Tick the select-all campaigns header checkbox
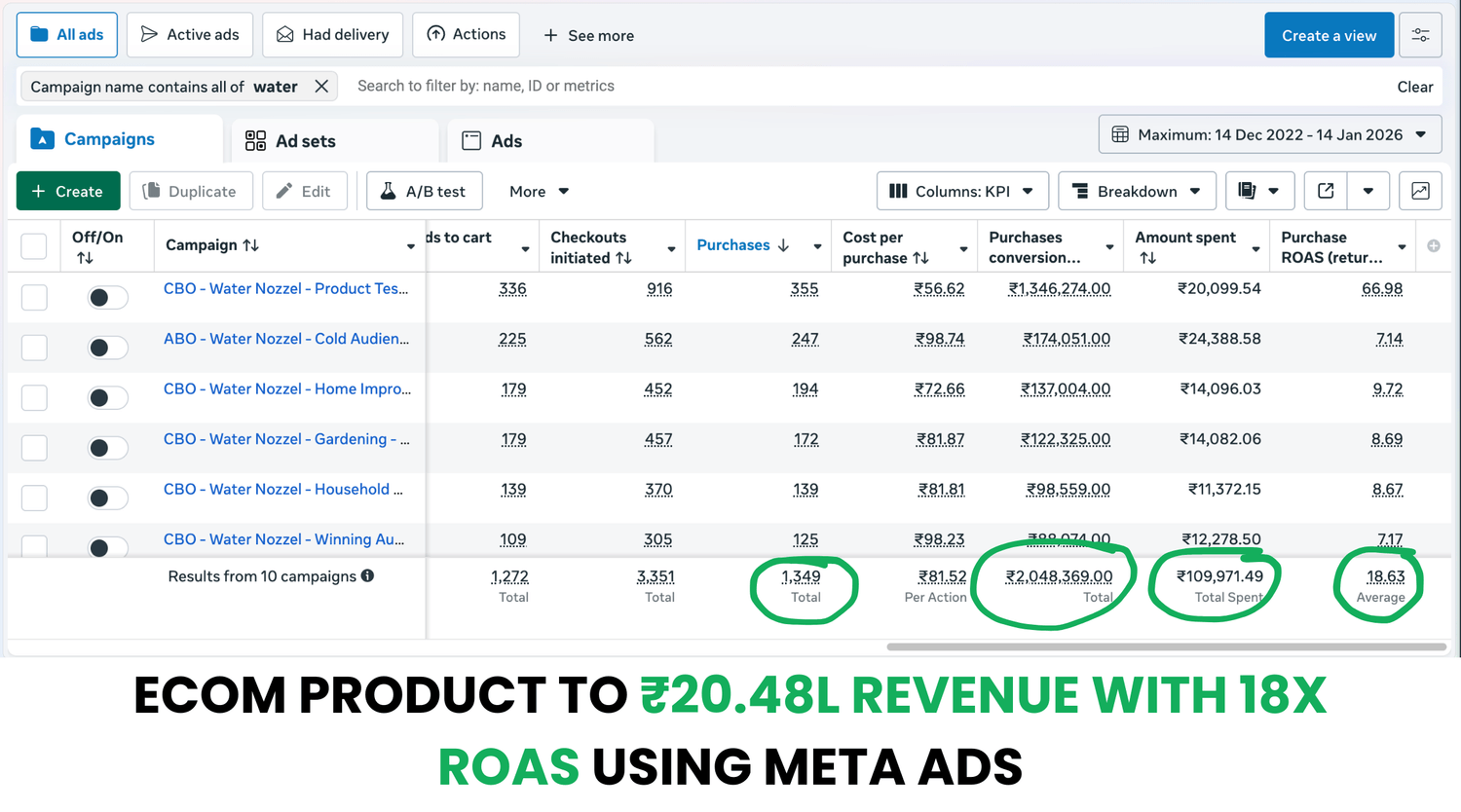 (34, 246)
